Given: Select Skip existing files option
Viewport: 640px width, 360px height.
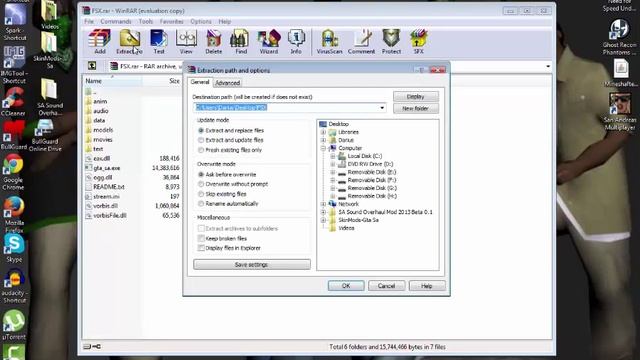Looking at the screenshot, I should point(222,194).
